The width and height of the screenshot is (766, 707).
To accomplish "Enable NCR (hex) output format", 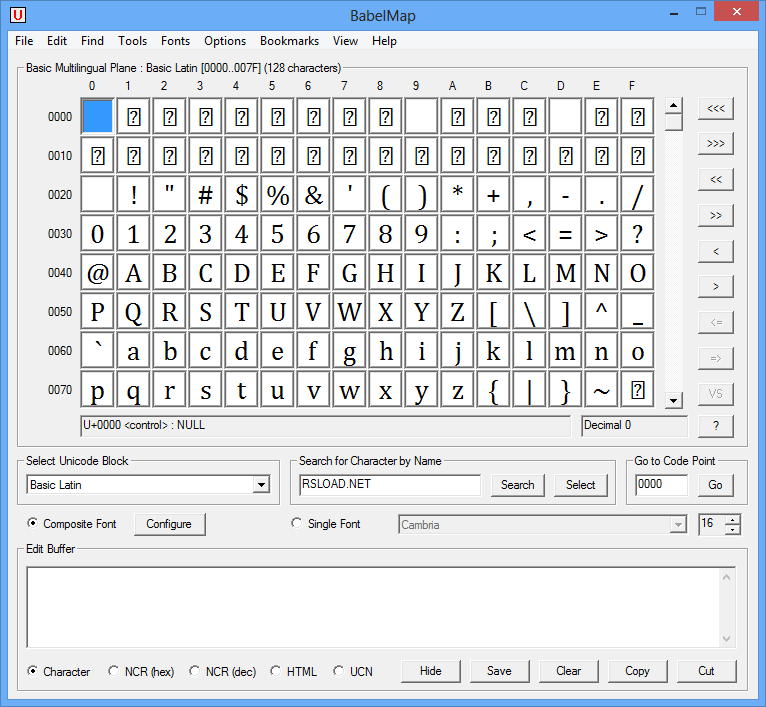I will (x=114, y=671).
